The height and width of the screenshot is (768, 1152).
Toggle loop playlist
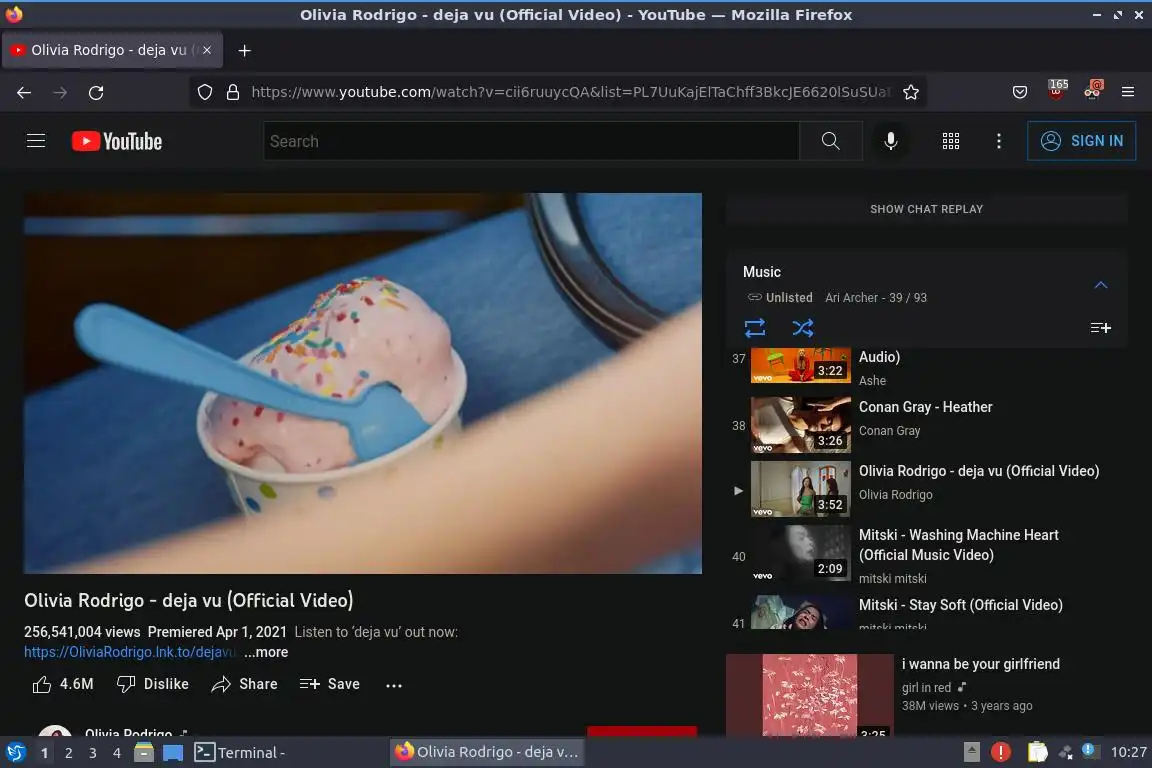click(x=755, y=328)
